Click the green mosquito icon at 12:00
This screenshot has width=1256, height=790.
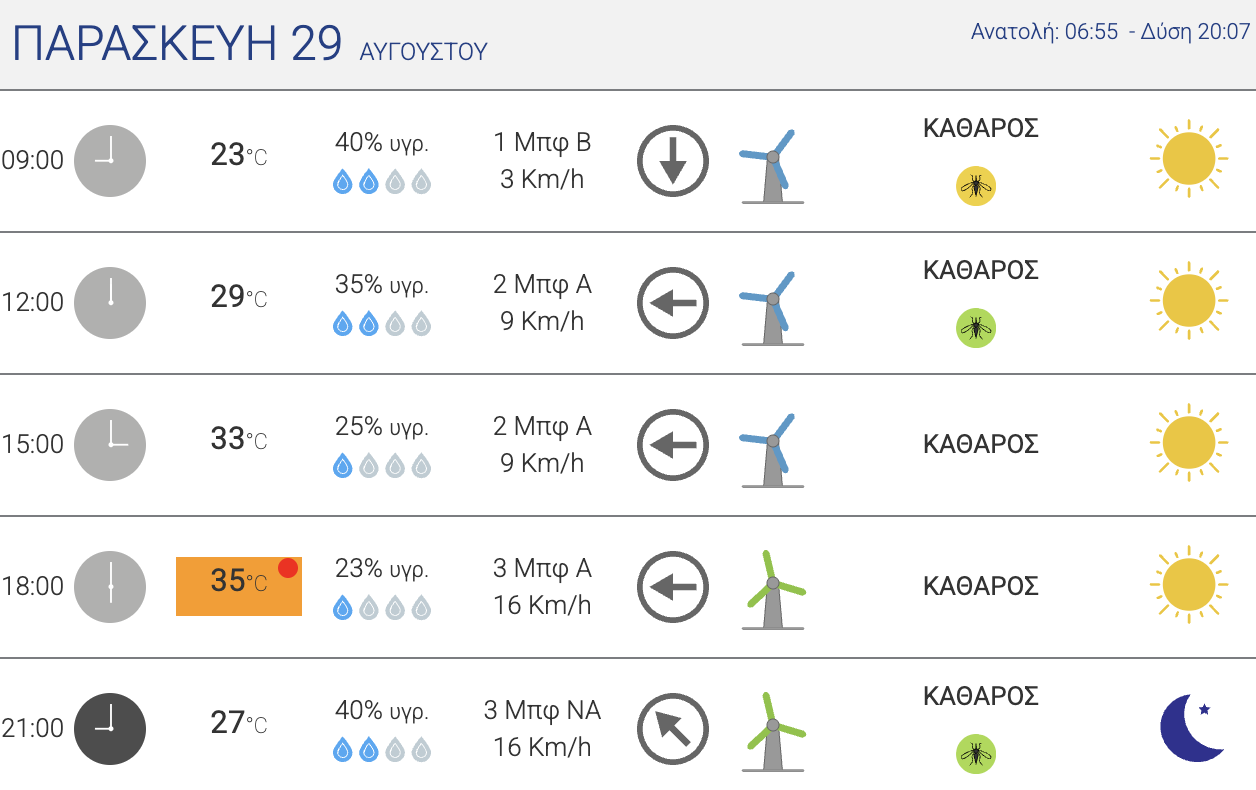click(976, 328)
